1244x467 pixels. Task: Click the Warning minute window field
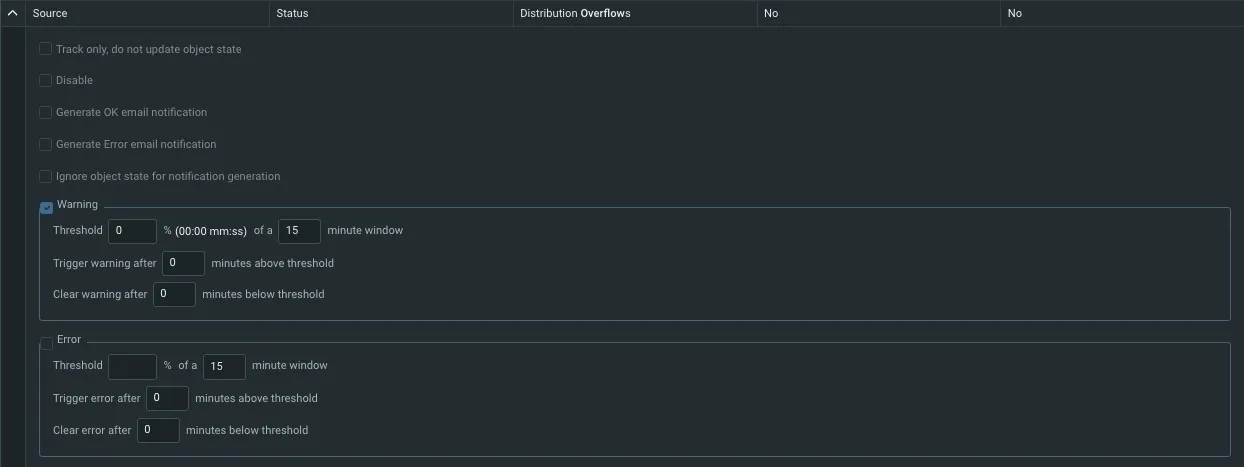pyautogui.click(x=300, y=231)
